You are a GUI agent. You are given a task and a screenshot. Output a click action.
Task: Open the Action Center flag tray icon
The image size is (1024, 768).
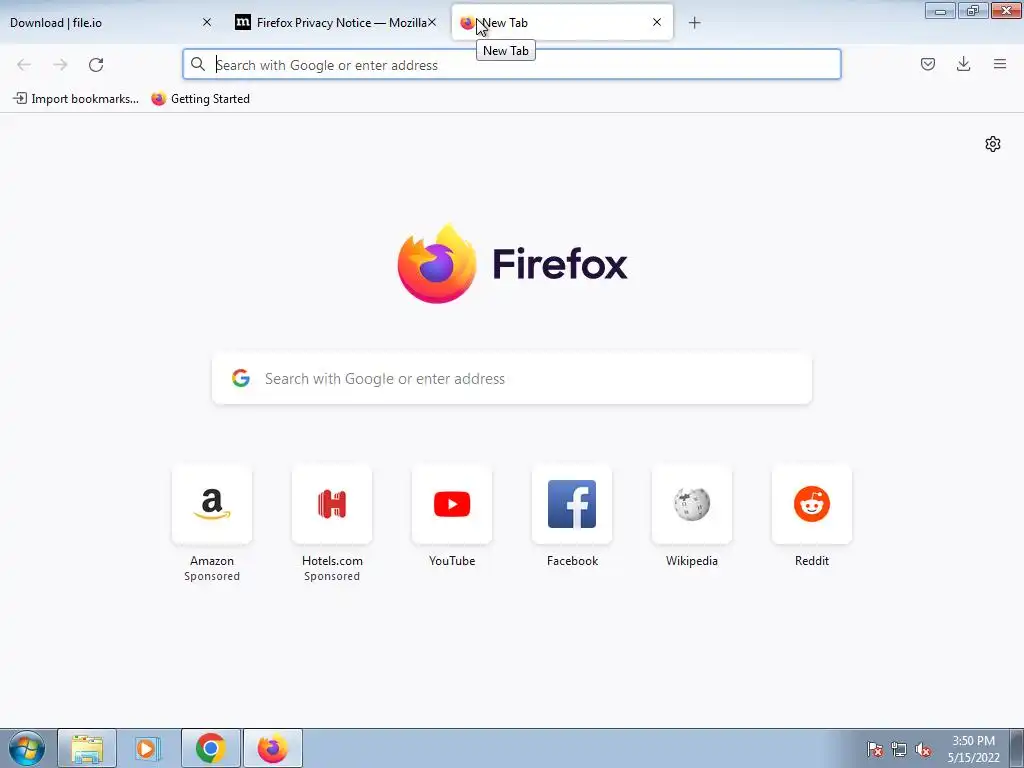875,749
